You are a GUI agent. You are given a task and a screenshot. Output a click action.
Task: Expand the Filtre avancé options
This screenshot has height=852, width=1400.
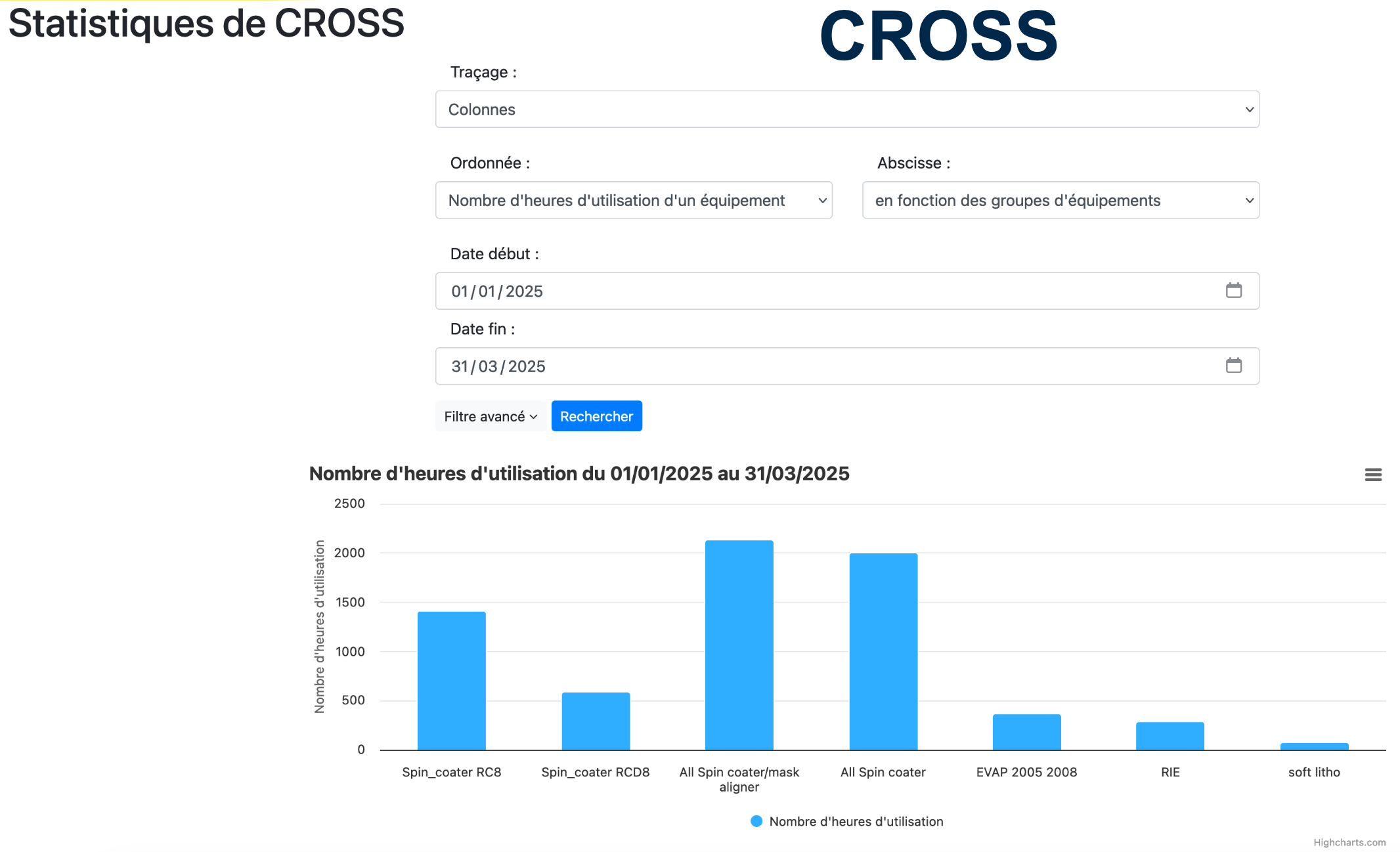point(491,416)
